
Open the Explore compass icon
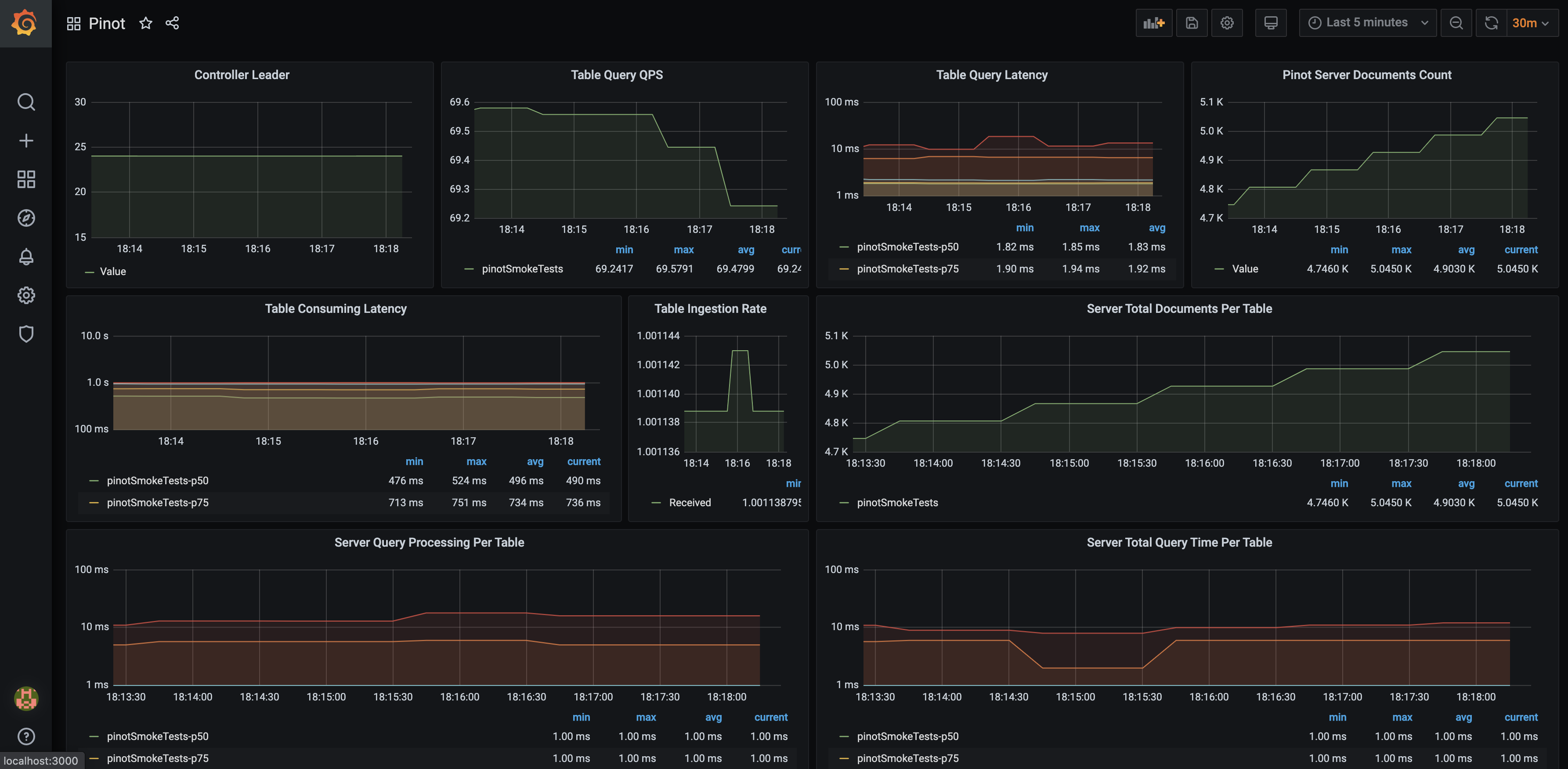click(25, 218)
